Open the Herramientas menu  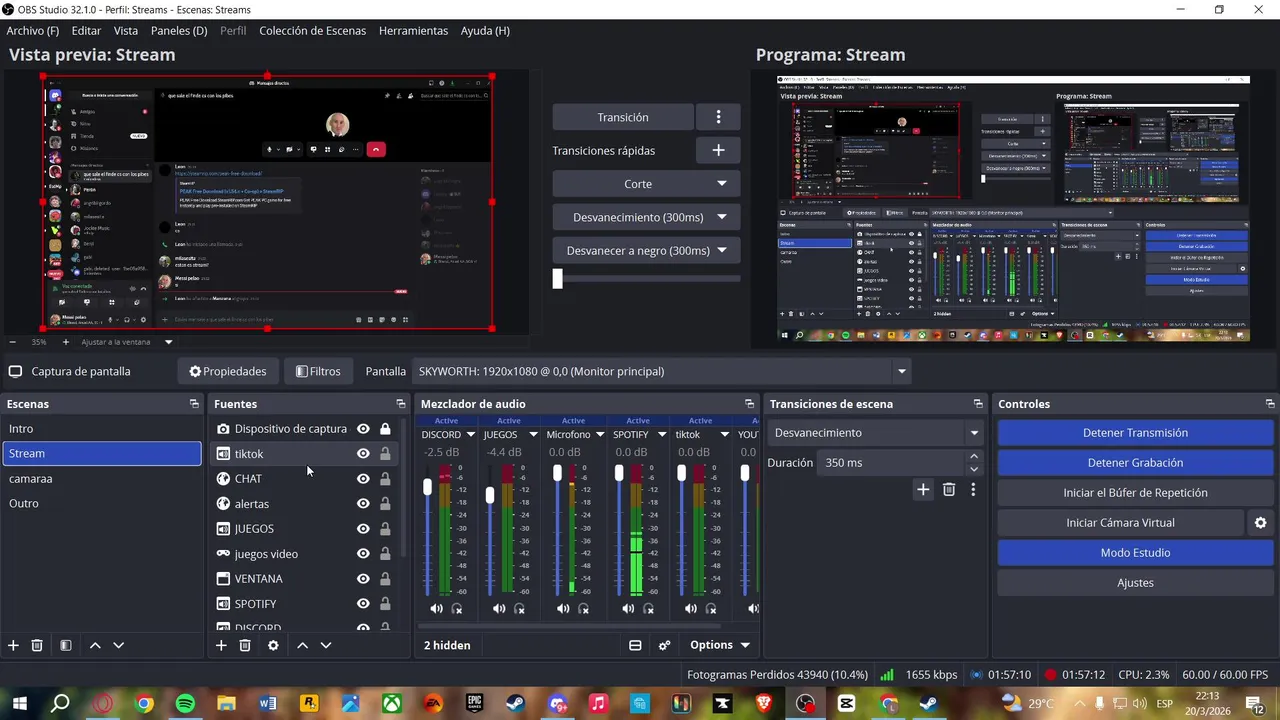pyautogui.click(x=413, y=31)
